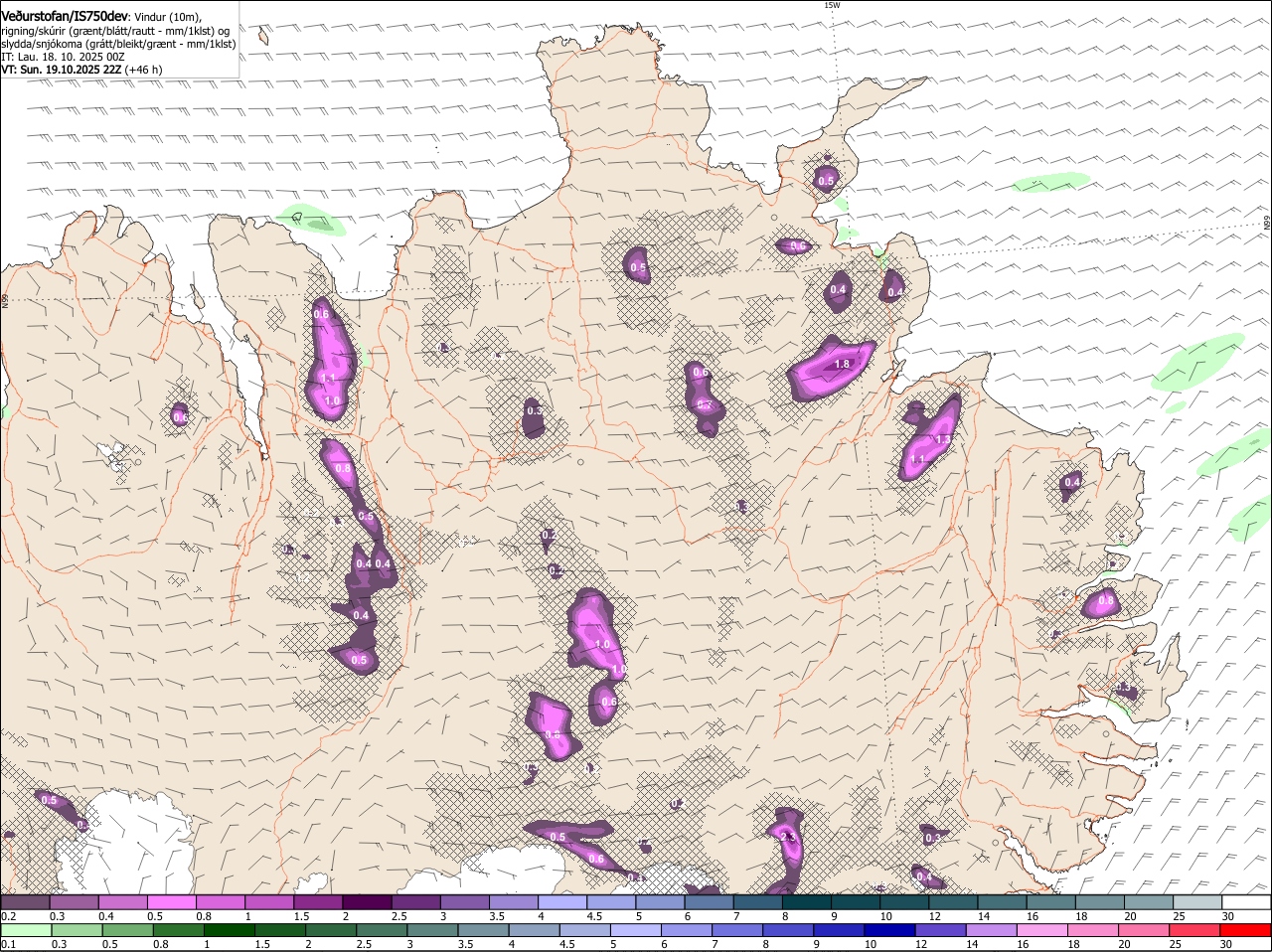Image resolution: width=1272 pixels, height=952 pixels.
Task: Select the lavender snow swatch between 4 and 4.5
Action: pyautogui.click(x=563, y=902)
